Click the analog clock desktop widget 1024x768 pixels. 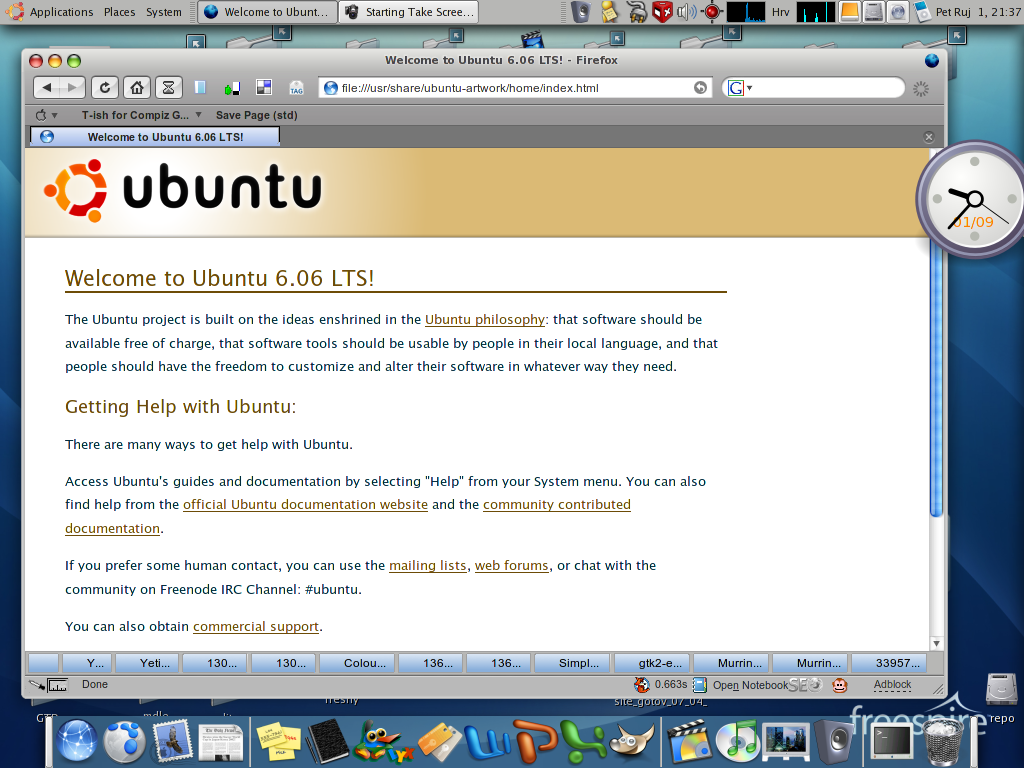coord(971,199)
